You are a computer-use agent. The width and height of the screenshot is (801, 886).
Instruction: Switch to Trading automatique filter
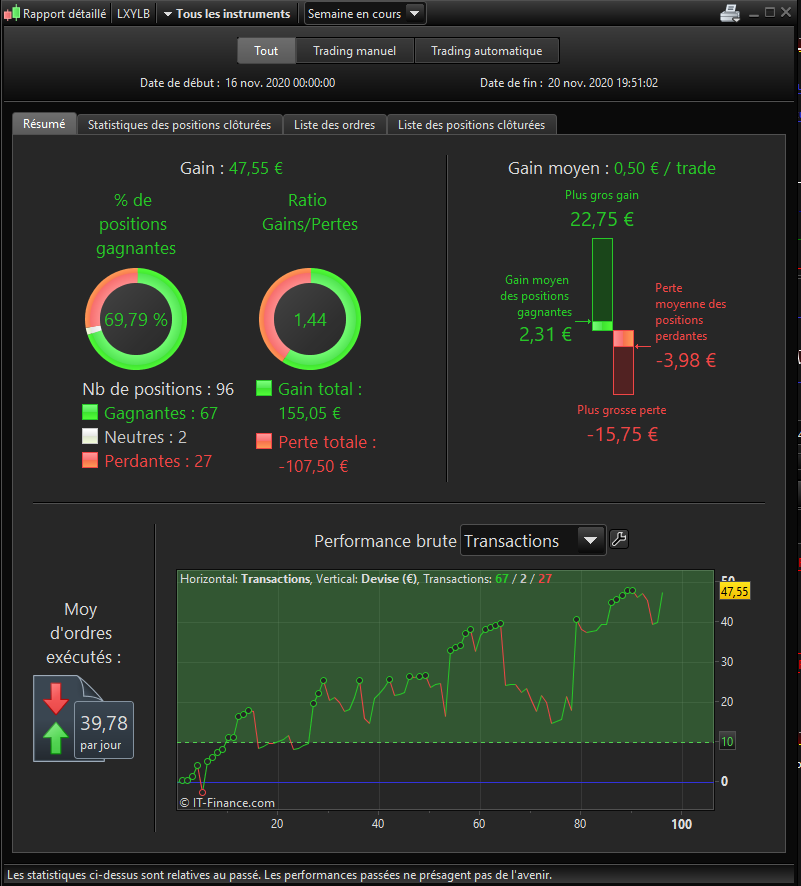point(487,51)
